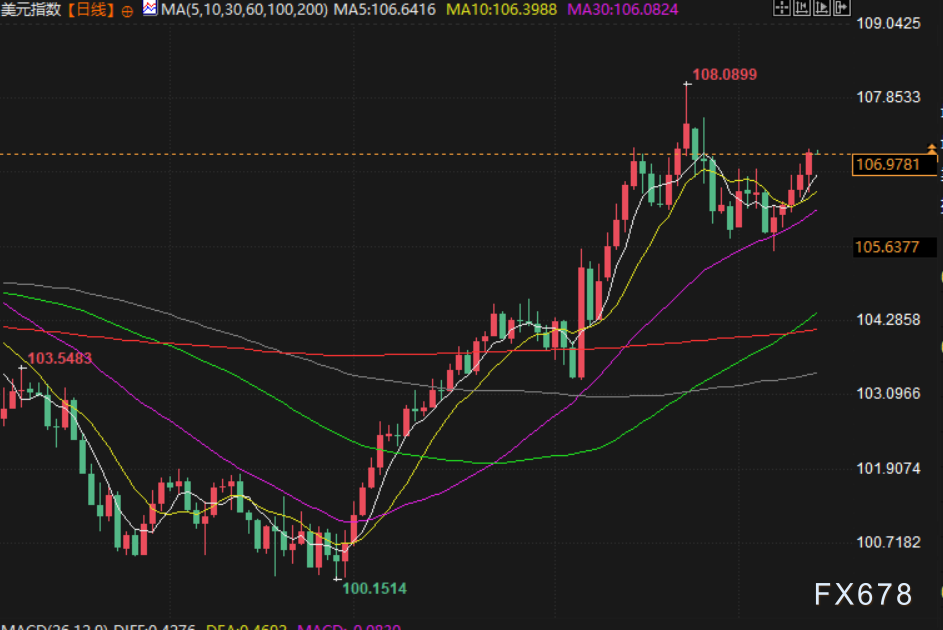Image resolution: width=943 pixels, height=630 pixels.
Task: Click the 100.1514 low price annotation
Action: click(374, 589)
